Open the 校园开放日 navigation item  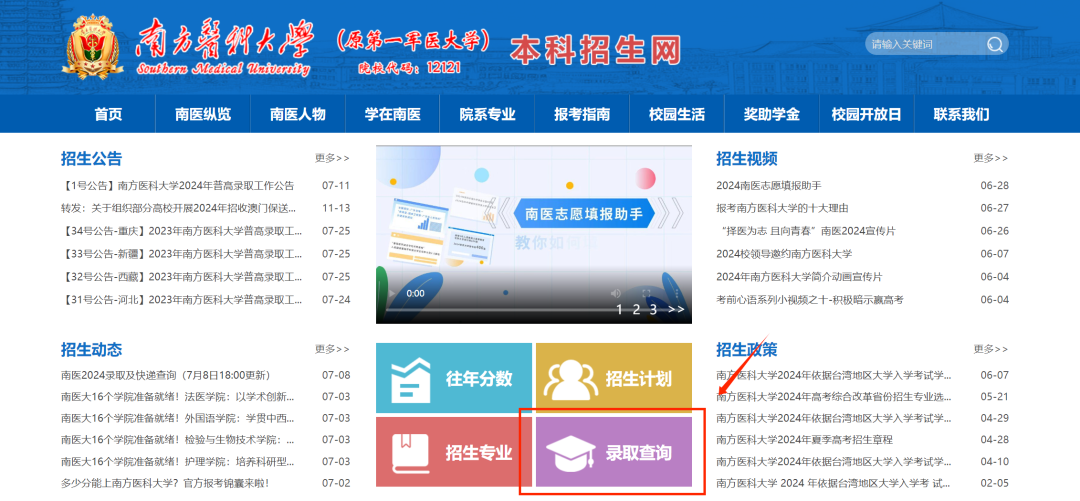click(x=866, y=114)
